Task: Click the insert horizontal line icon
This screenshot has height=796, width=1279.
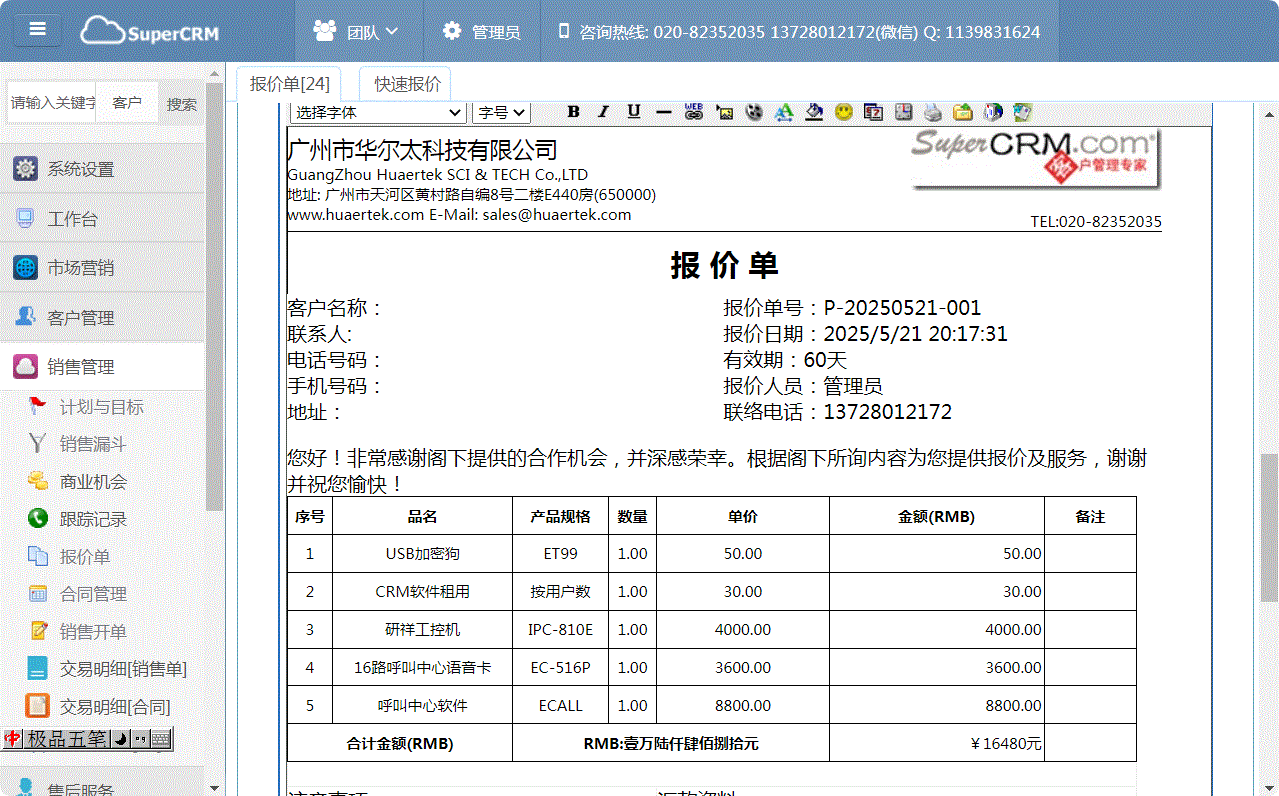Action: [x=663, y=112]
